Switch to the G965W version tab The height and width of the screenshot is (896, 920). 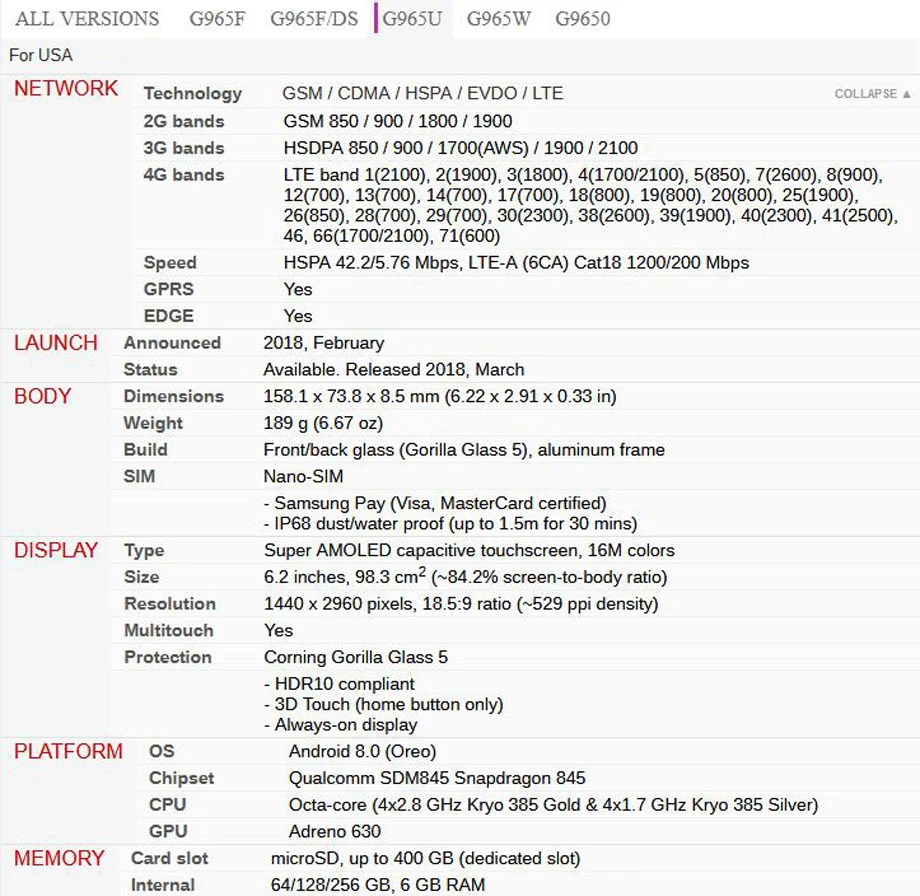coord(499,19)
